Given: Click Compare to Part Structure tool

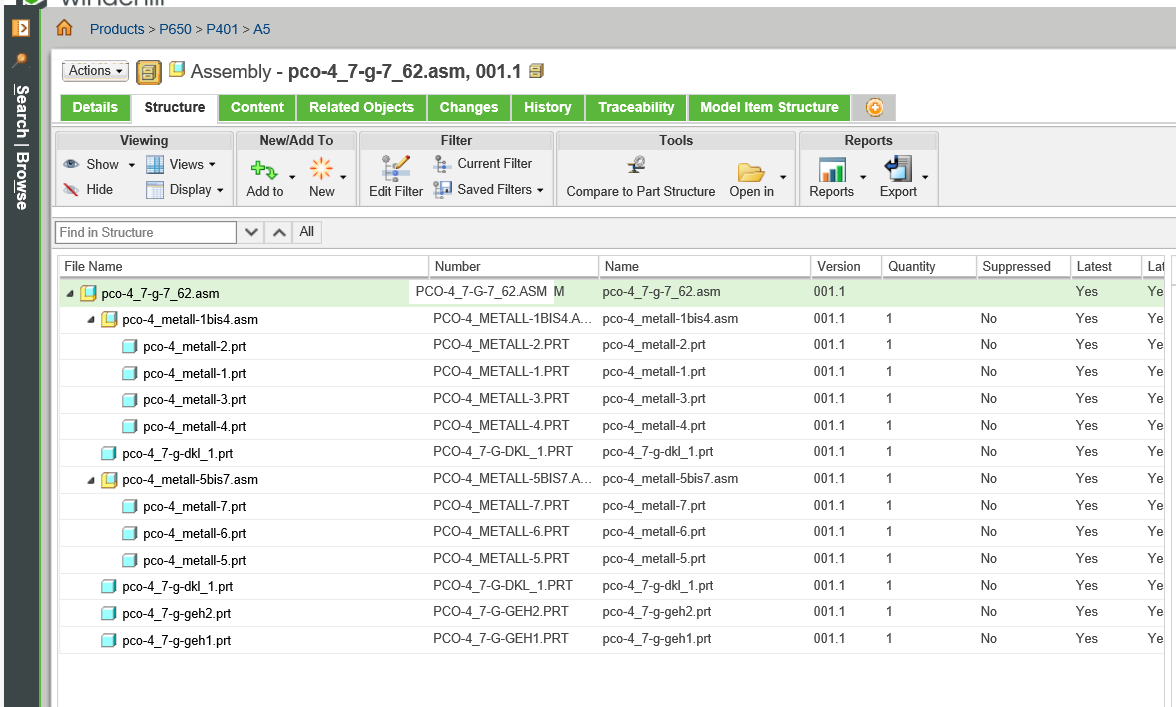Looking at the screenshot, I should (640, 167).
